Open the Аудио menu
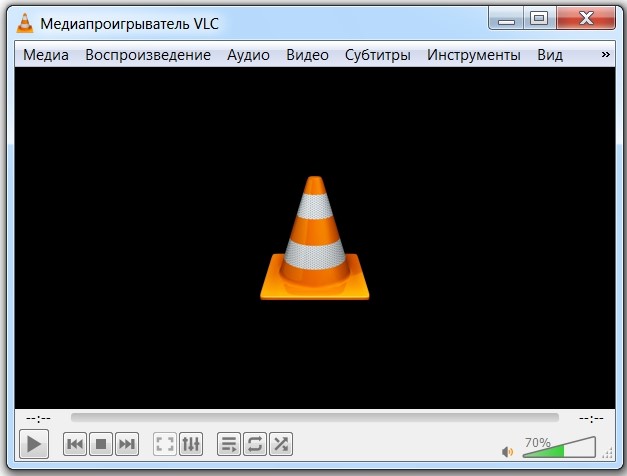This screenshot has width=627, height=476. tap(248, 55)
